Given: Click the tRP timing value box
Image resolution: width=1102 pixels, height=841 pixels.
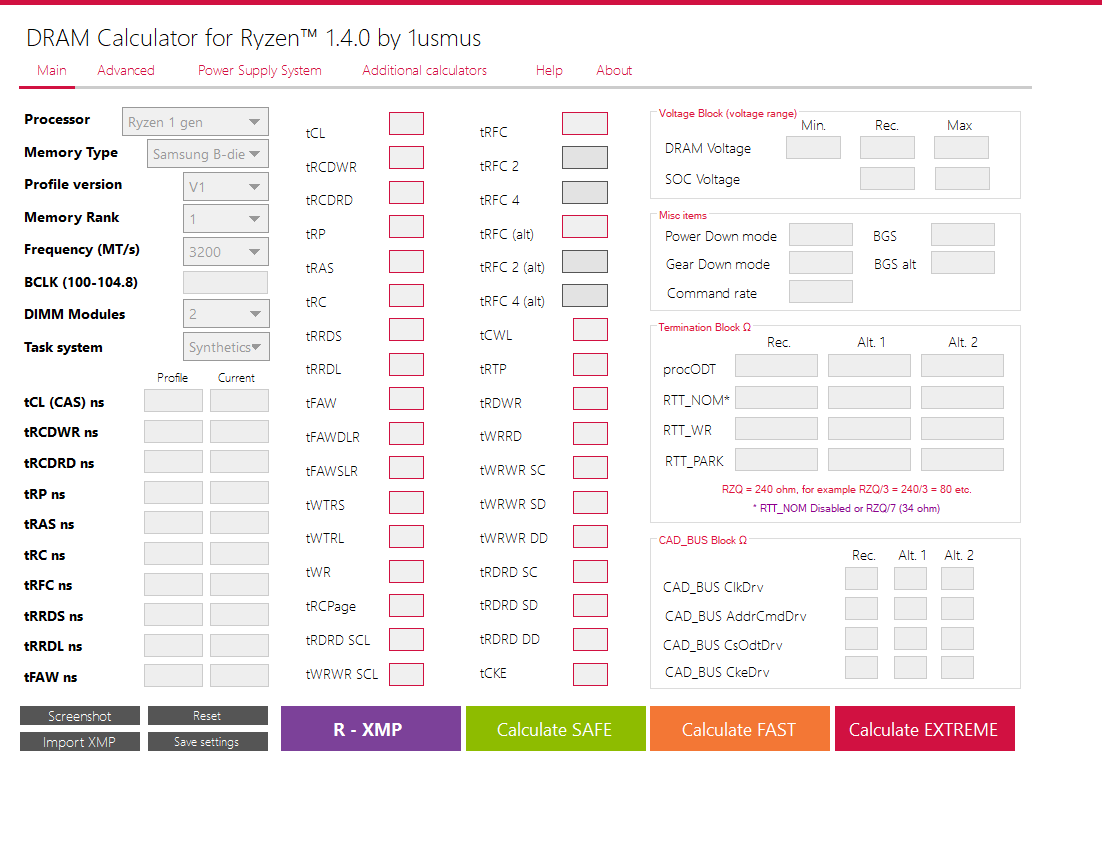Looking at the screenshot, I should pos(406,226).
